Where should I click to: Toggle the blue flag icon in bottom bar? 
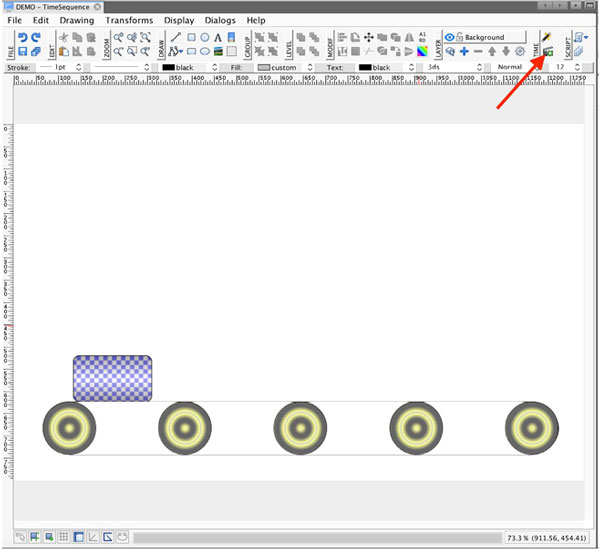pyautogui.click(x=34, y=537)
